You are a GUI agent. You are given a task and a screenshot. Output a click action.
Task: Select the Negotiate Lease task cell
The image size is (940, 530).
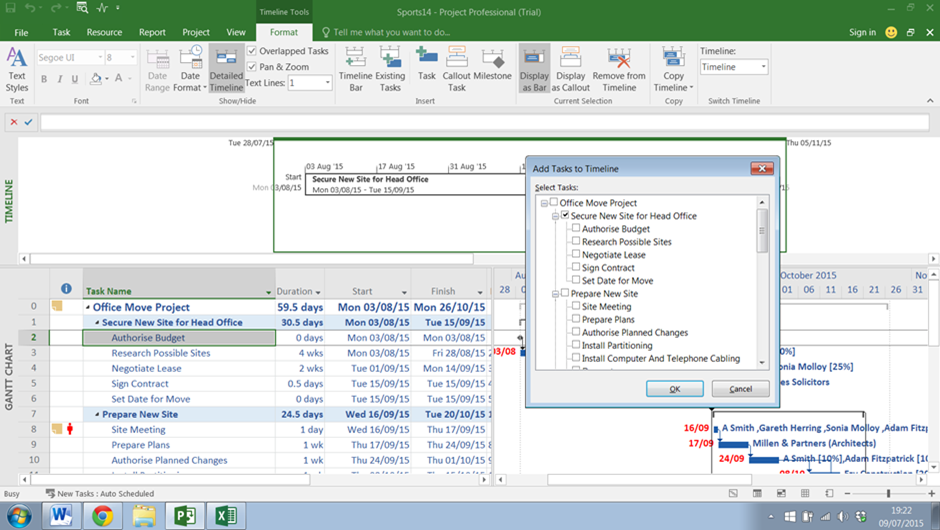tap(179, 368)
